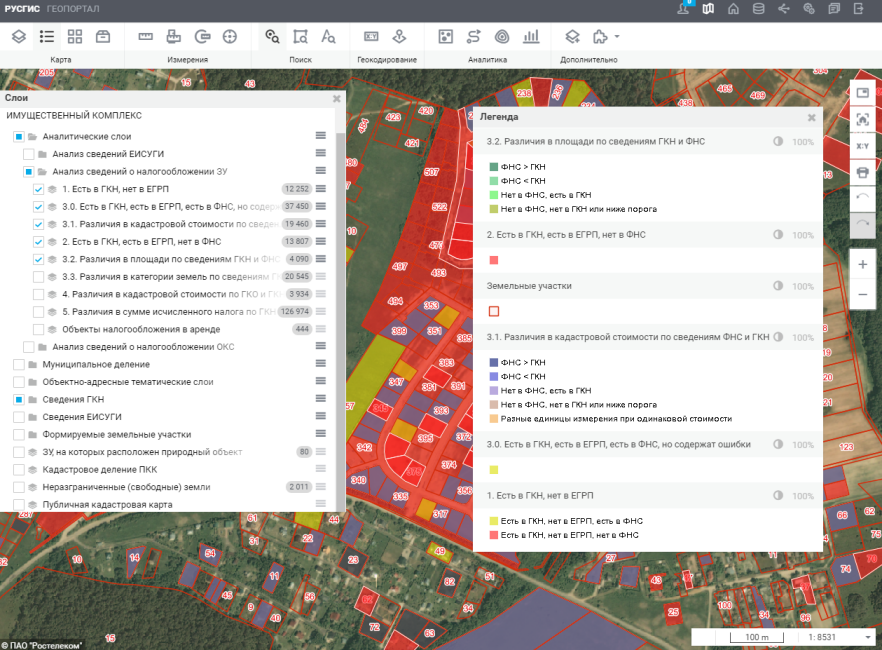
Task: Uncheck layer '1. Есть в ГКН, нет в ЕГРП'
Action: pos(38,189)
